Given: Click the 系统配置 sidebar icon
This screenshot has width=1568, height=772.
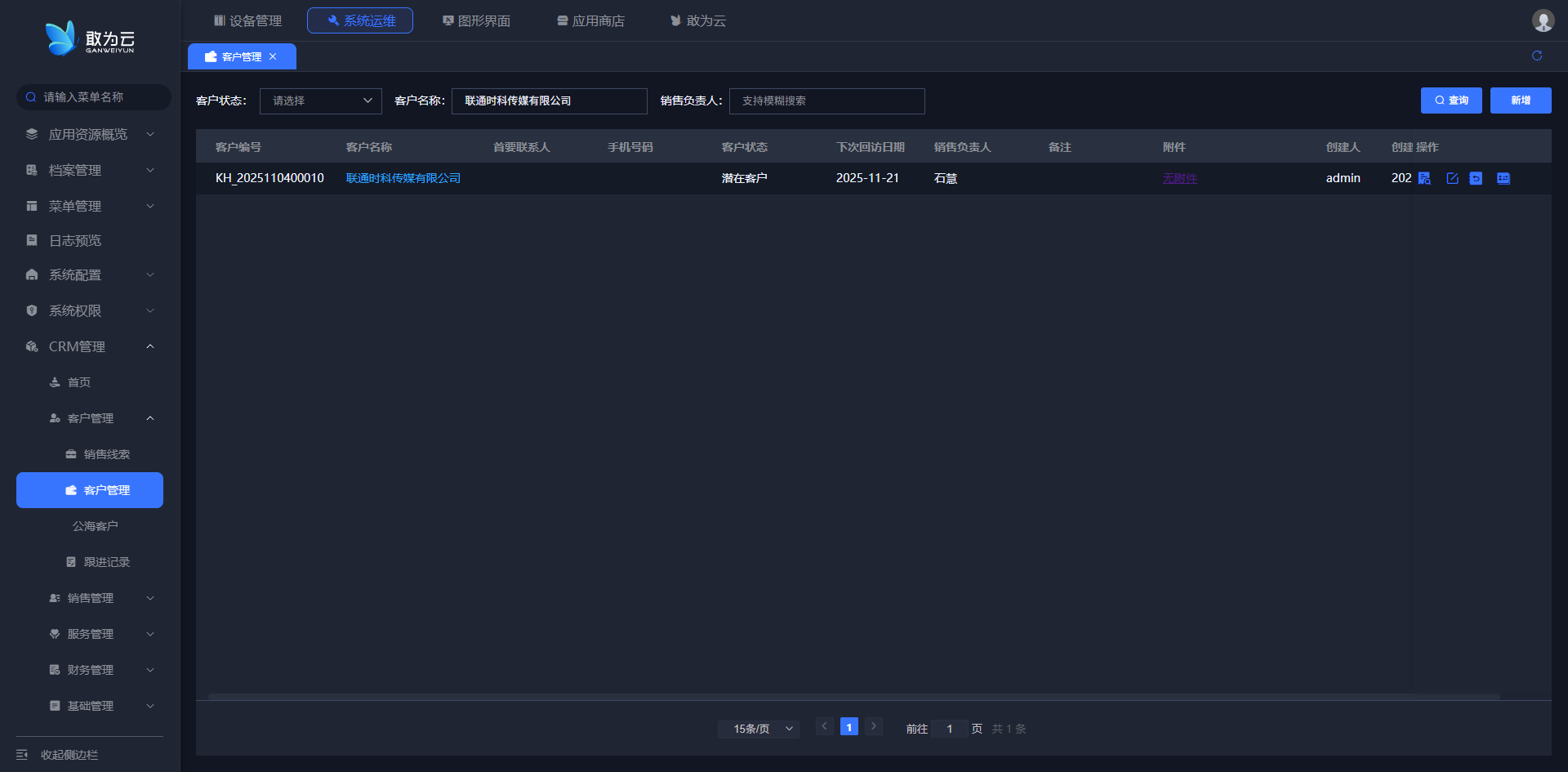Looking at the screenshot, I should pos(32,274).
